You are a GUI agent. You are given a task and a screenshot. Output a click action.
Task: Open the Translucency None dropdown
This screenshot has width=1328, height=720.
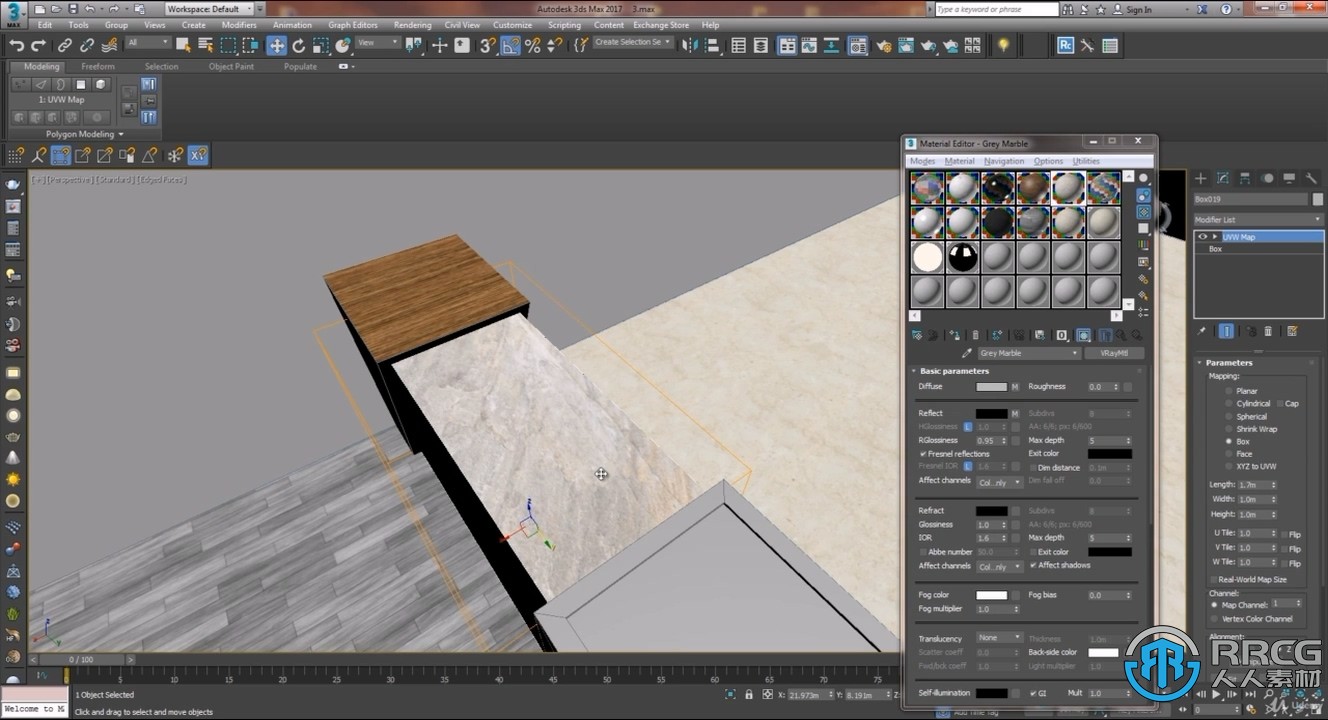click(x=1000, y=638)
